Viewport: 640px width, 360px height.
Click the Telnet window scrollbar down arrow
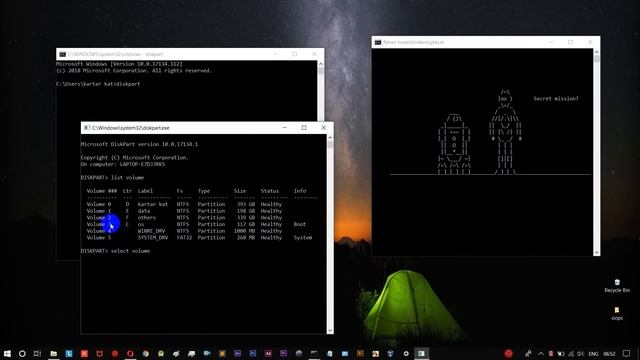coord(596,252)
